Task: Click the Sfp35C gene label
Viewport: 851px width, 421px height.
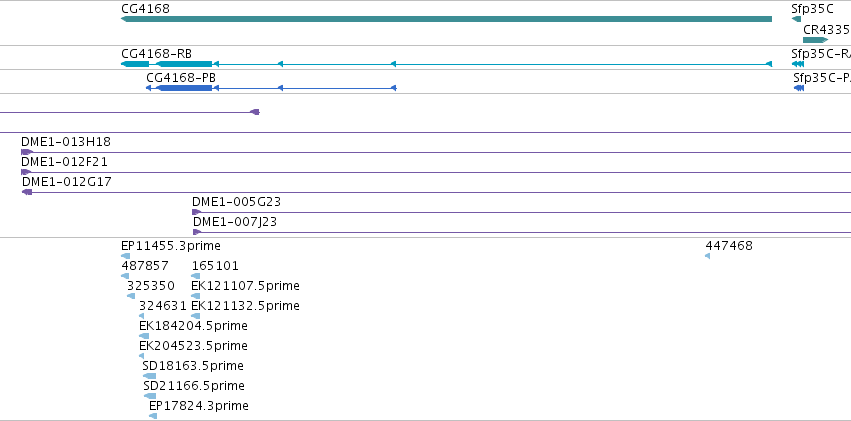Action: click(812, 9)
